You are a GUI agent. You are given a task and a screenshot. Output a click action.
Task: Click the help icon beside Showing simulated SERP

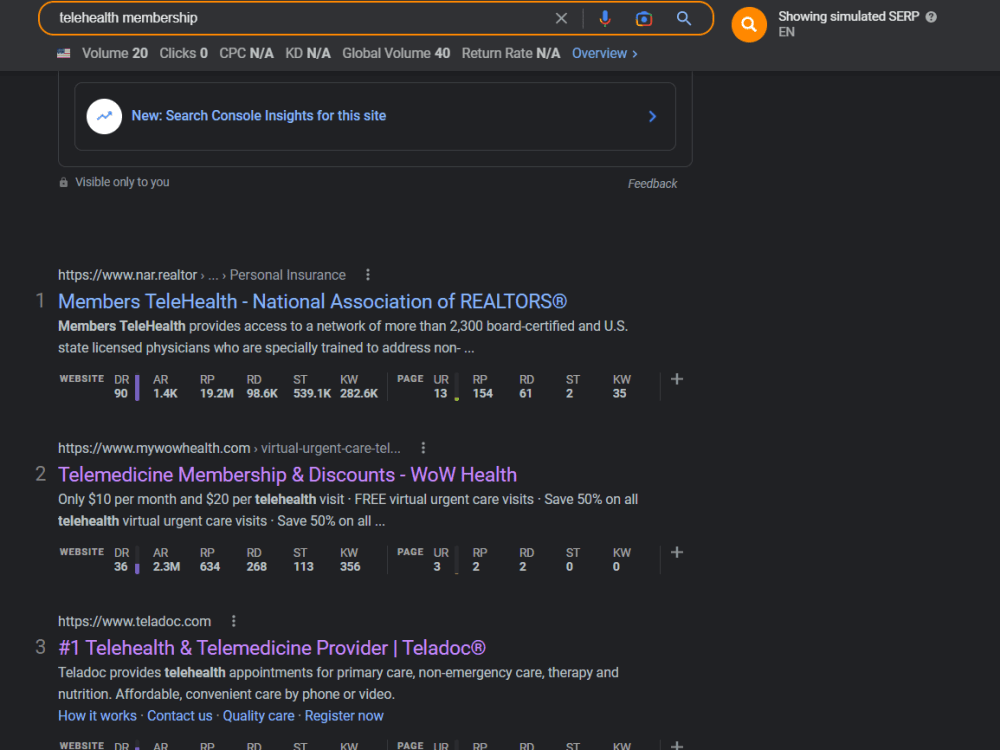(931, 17)
